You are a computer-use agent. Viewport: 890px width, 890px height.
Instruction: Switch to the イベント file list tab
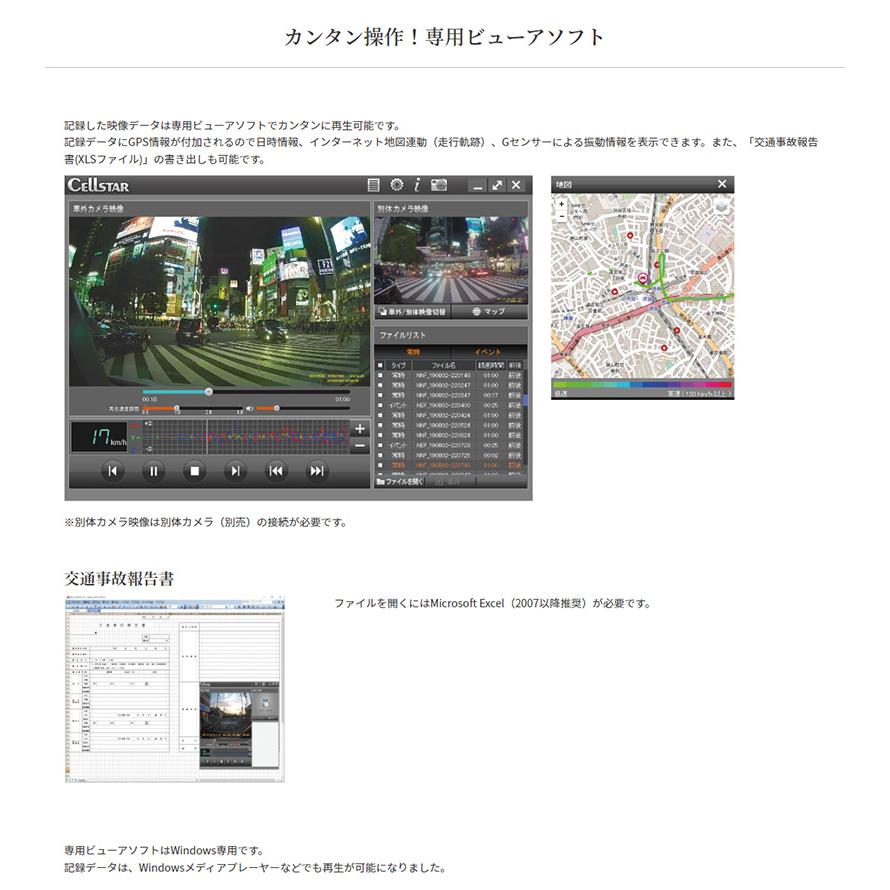pyautogui.click(x=488, y=352)
